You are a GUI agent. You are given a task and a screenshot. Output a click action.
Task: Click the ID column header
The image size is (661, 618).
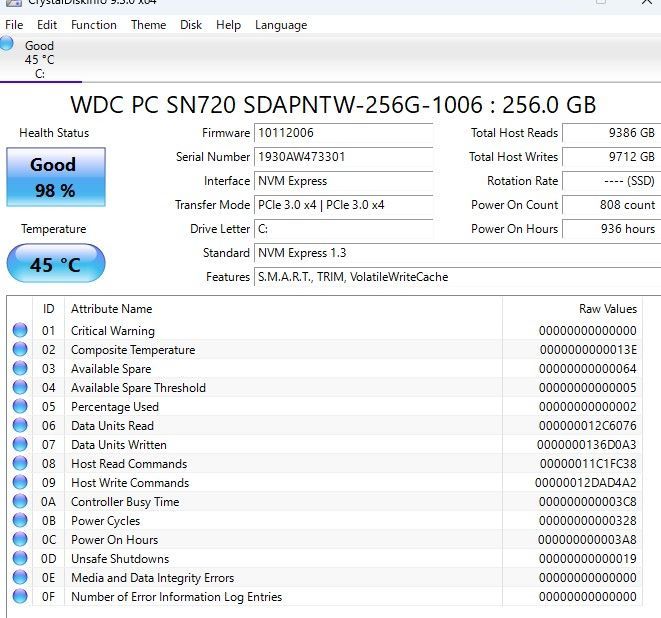click(48, 309)
